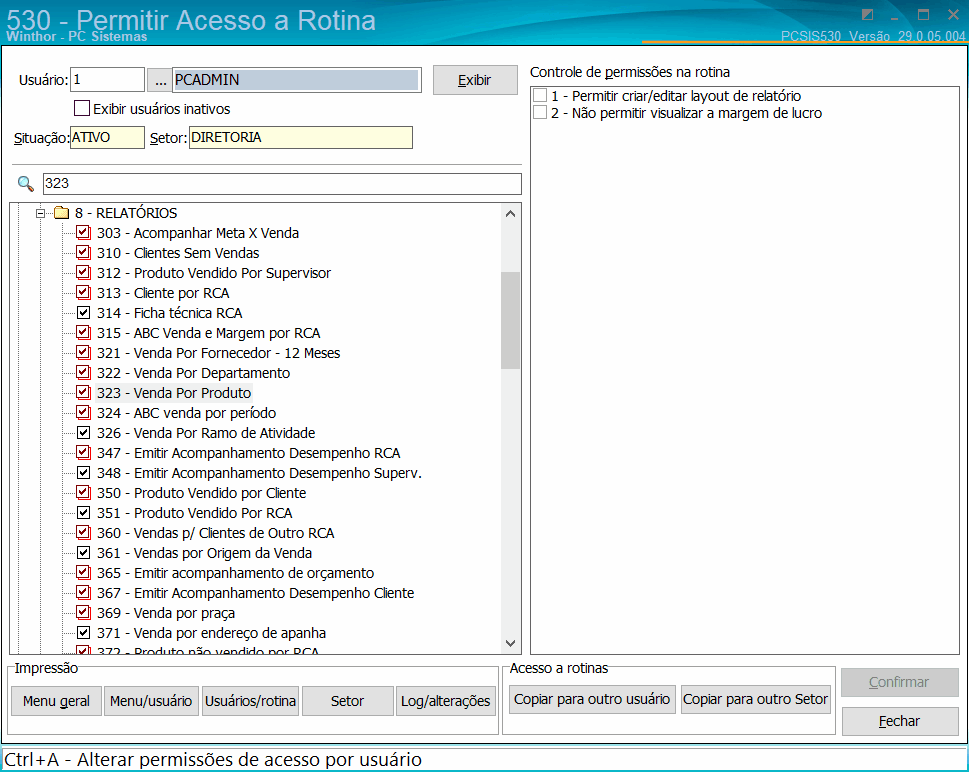The image size is (969, 772).
Task: Select 367 - Emitir Acompanhamento Desempenho Cliente
Action: (x=255, y=593)
